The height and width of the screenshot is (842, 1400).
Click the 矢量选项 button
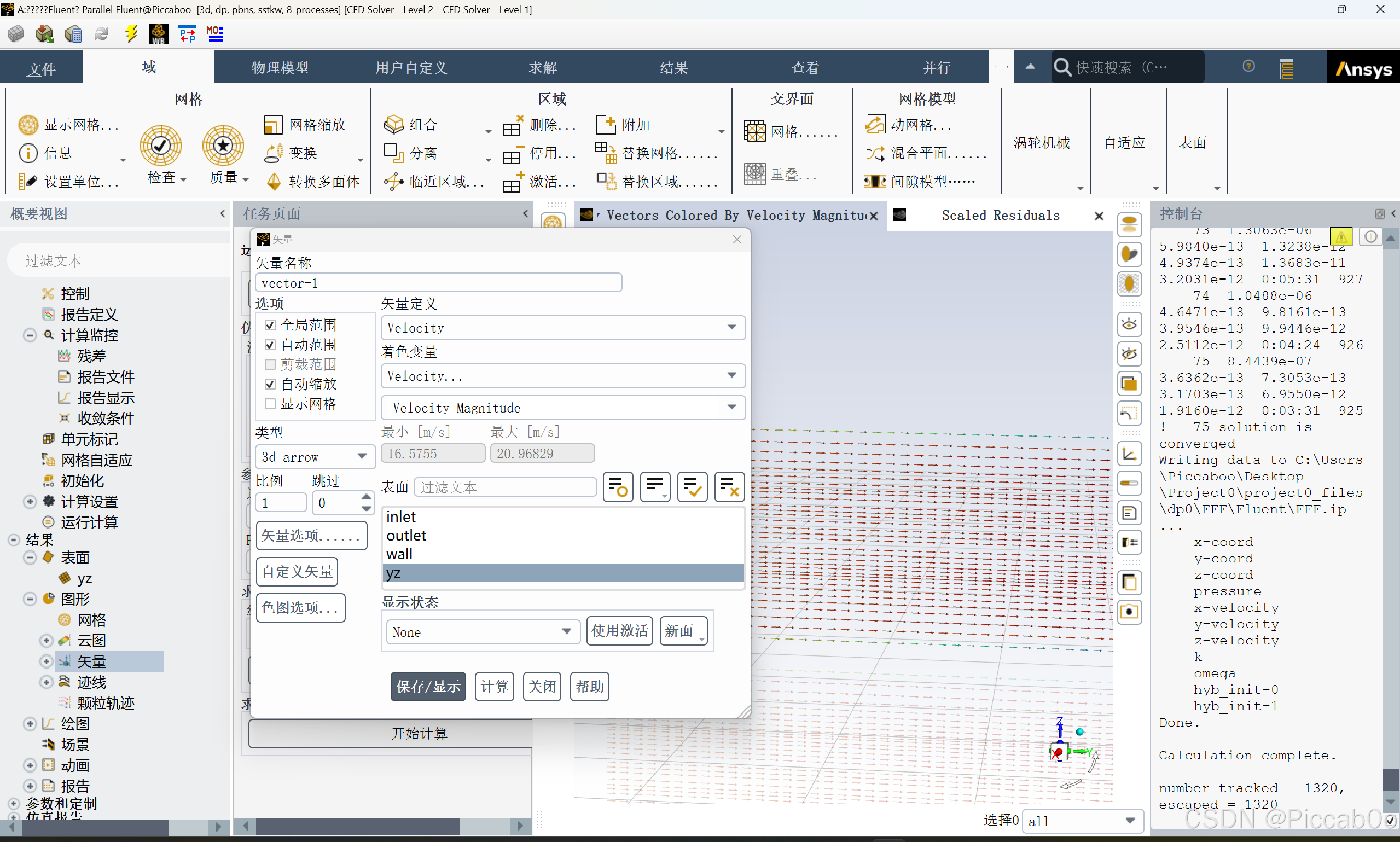click(x=311, y=536)
